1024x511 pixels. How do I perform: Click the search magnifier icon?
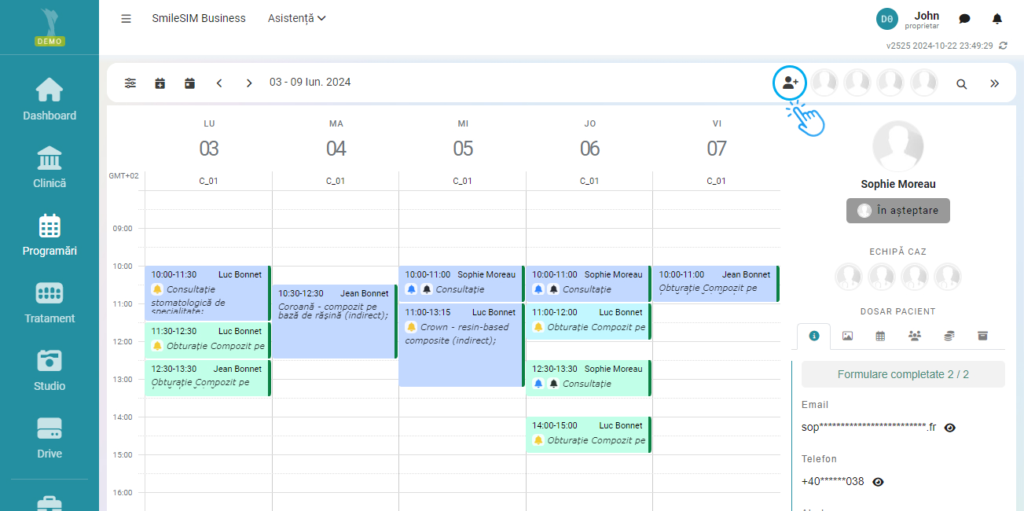[961, 84]
